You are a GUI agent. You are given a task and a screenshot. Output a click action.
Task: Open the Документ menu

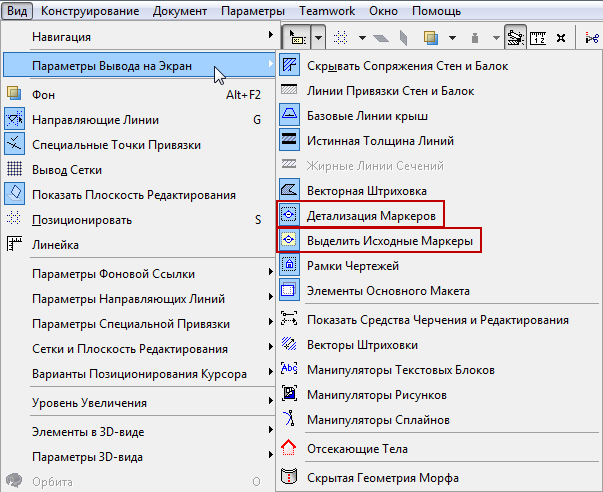180,11
